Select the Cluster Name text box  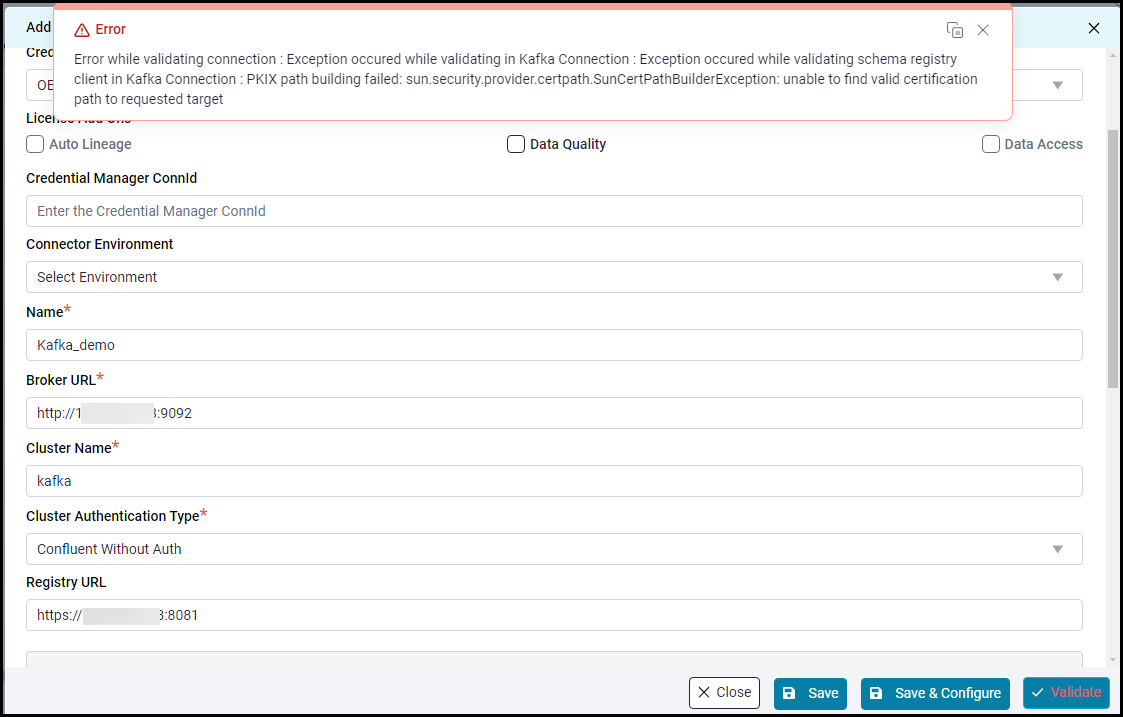coord(554,481)
